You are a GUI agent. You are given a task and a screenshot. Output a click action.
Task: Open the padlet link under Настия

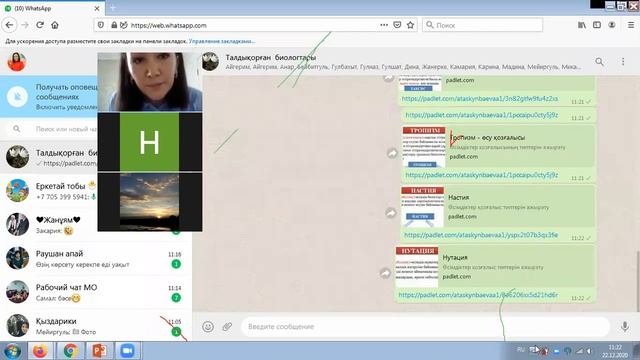click(481, 235)
